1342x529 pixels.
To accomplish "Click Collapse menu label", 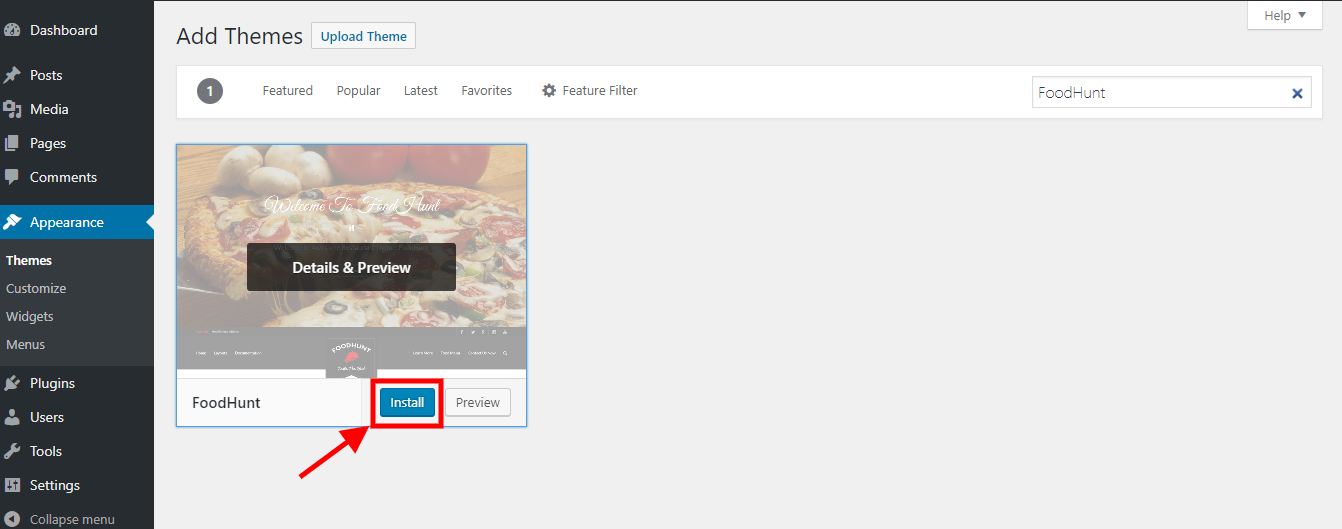I will (72, 519).
